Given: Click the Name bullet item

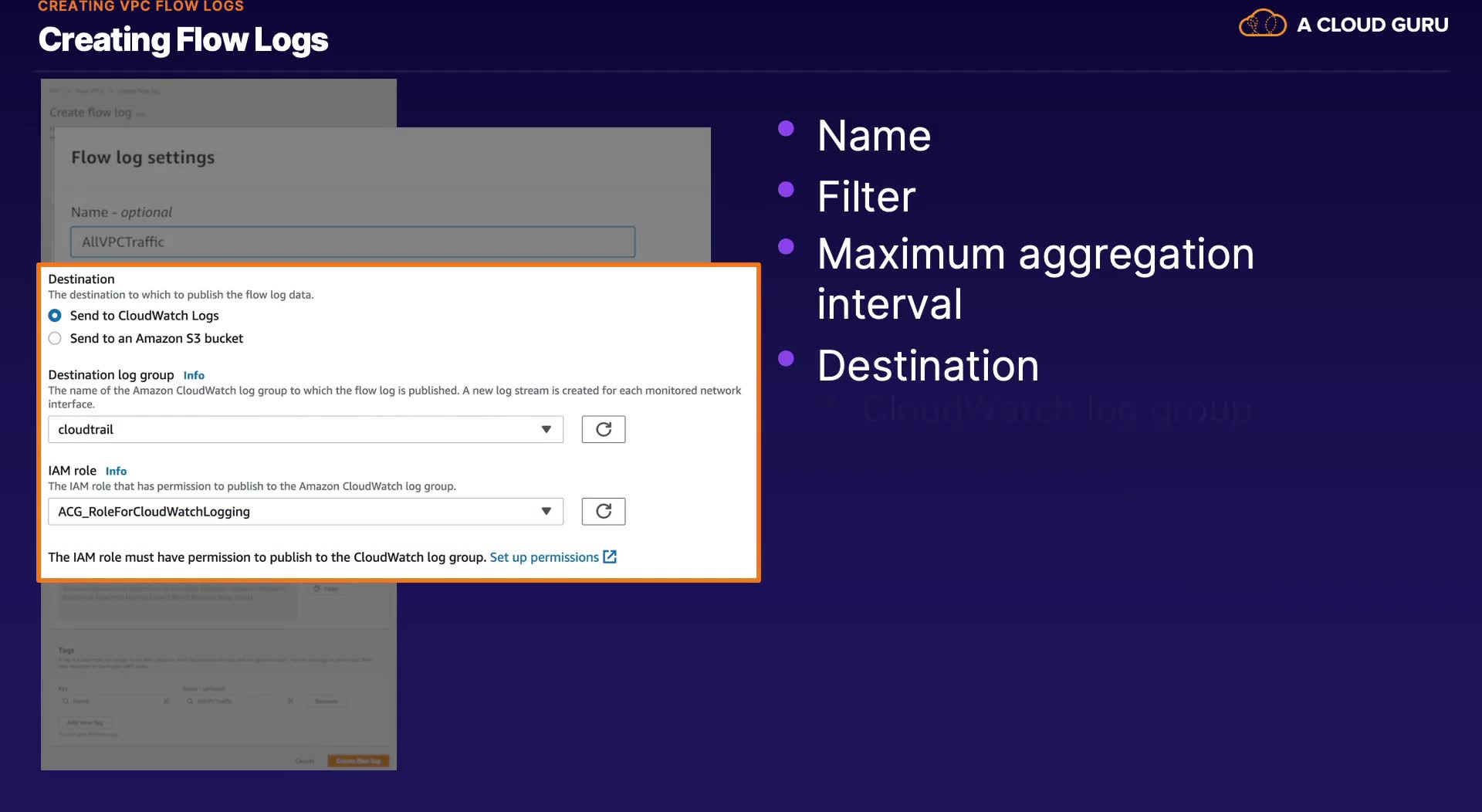Looking at the screenshot, I should point(874,135).
